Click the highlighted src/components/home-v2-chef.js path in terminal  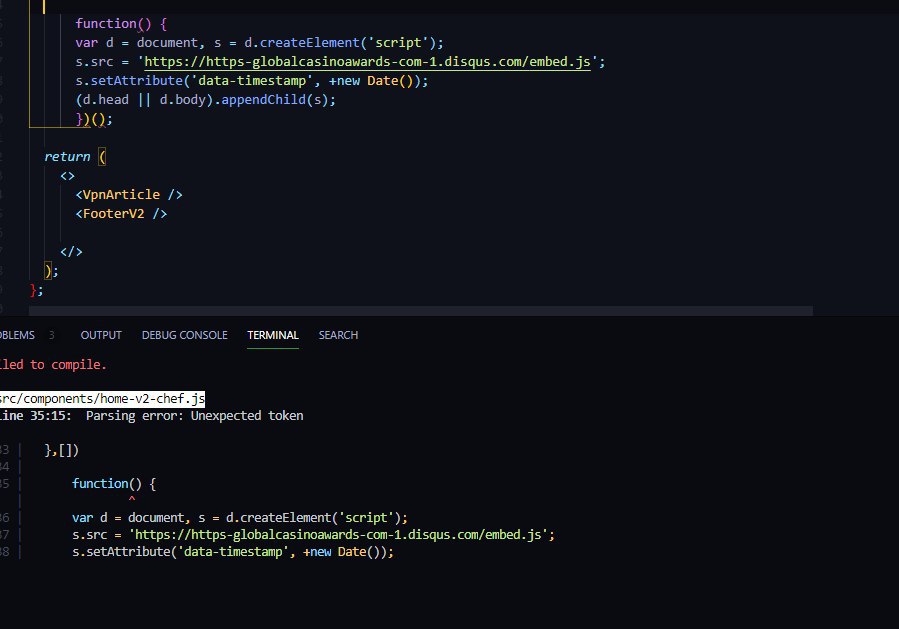pyautogui.click(x=101, y=399)
